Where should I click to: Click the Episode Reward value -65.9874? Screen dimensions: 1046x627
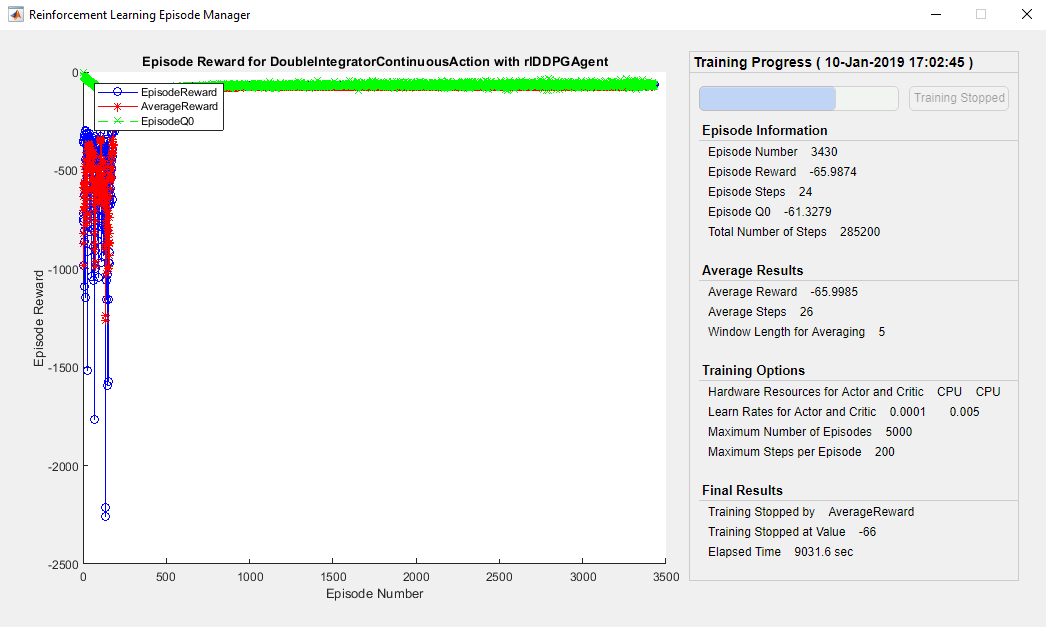[x=833, y=172]
